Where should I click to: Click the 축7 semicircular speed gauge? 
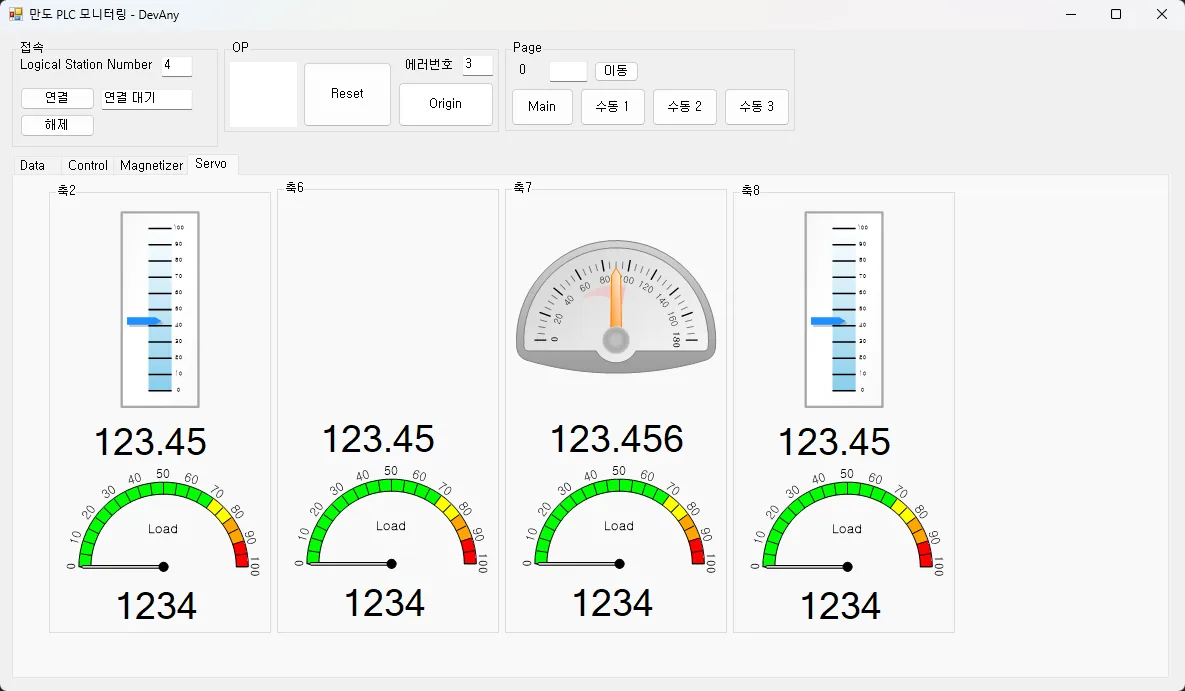[616, 307]
